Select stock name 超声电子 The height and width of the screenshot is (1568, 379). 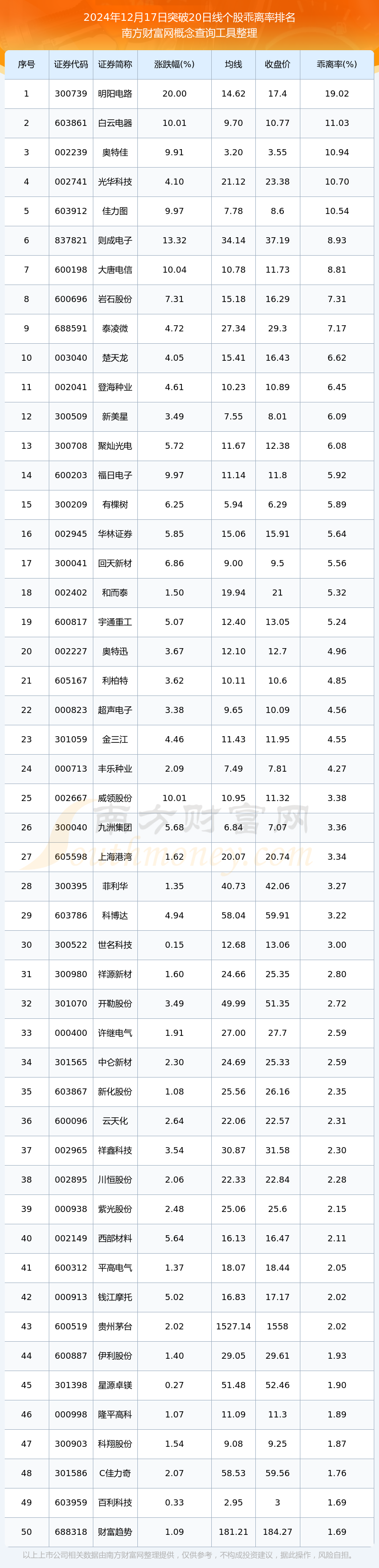pyautogui.click(x=115, y=710)
